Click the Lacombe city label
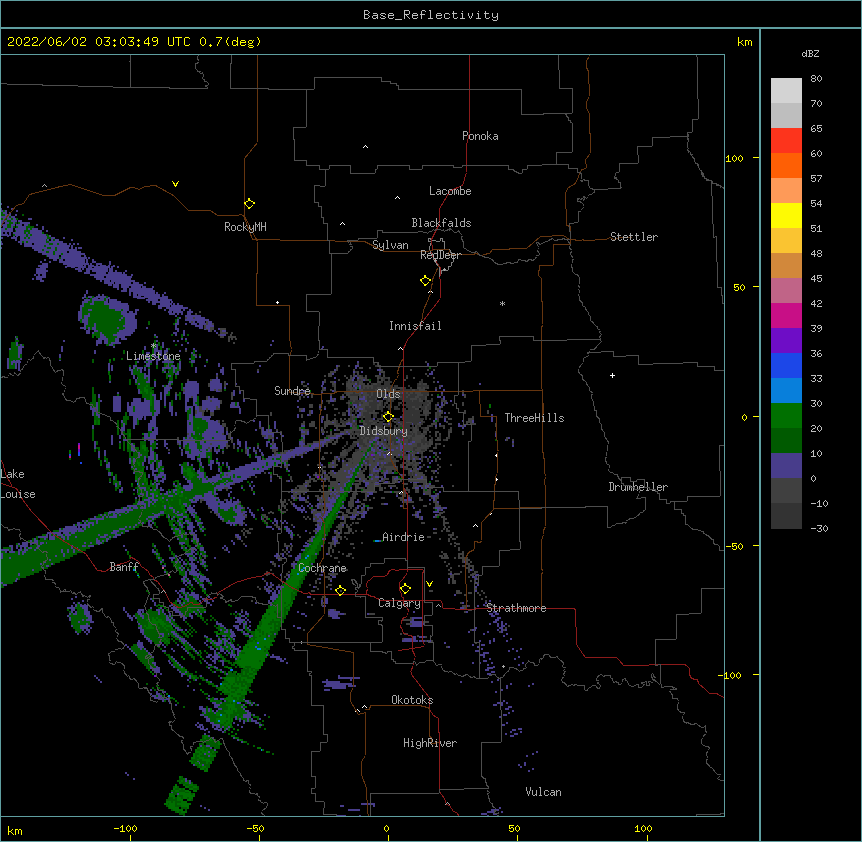Viewport: 862px width, 842px height. point(450,191)
